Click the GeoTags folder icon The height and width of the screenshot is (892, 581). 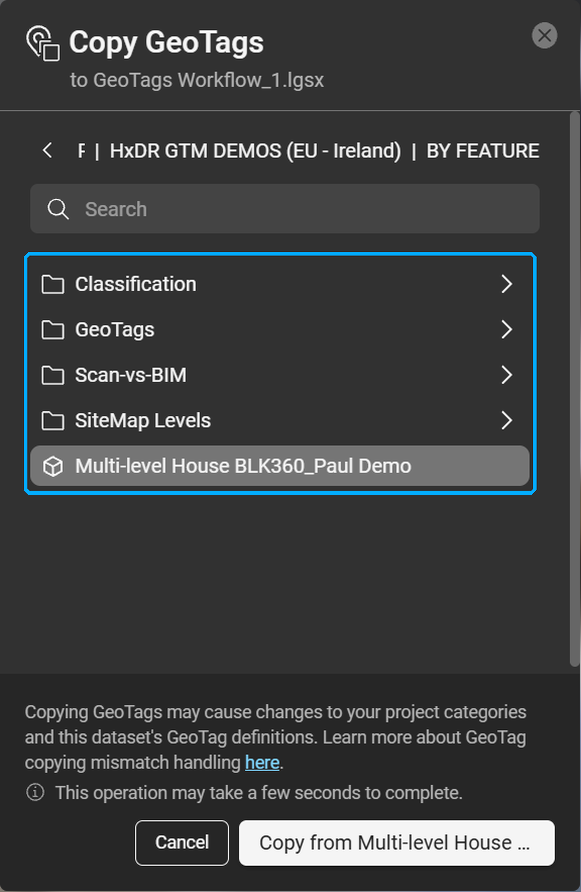pos(53,329)
